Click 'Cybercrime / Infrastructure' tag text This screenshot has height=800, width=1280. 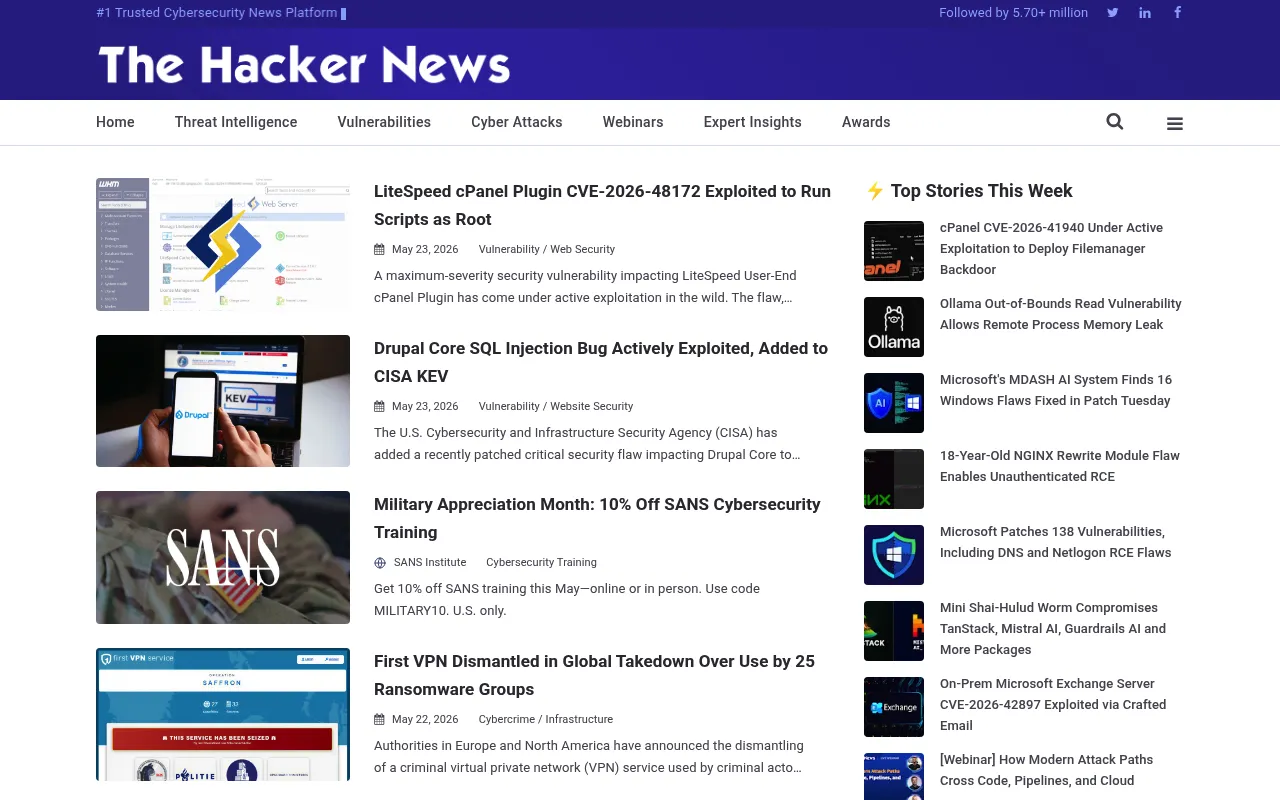tap(546, 720)
